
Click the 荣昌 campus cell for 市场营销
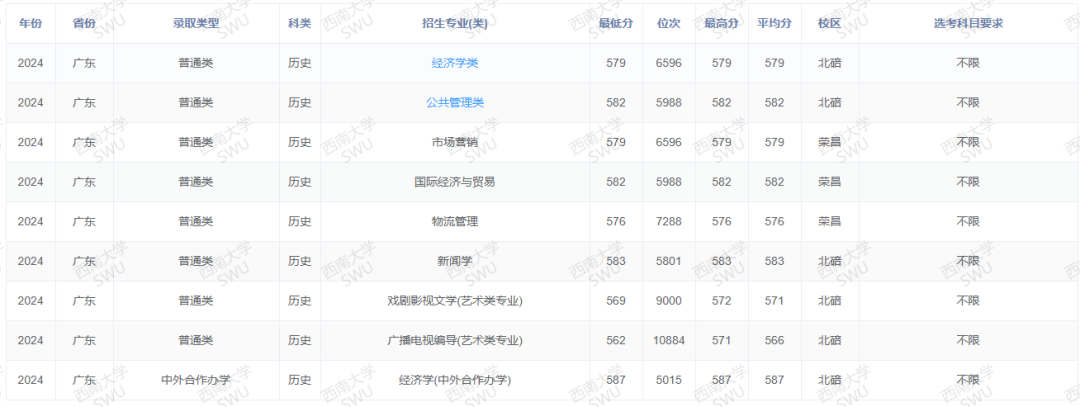coord(830,143)
